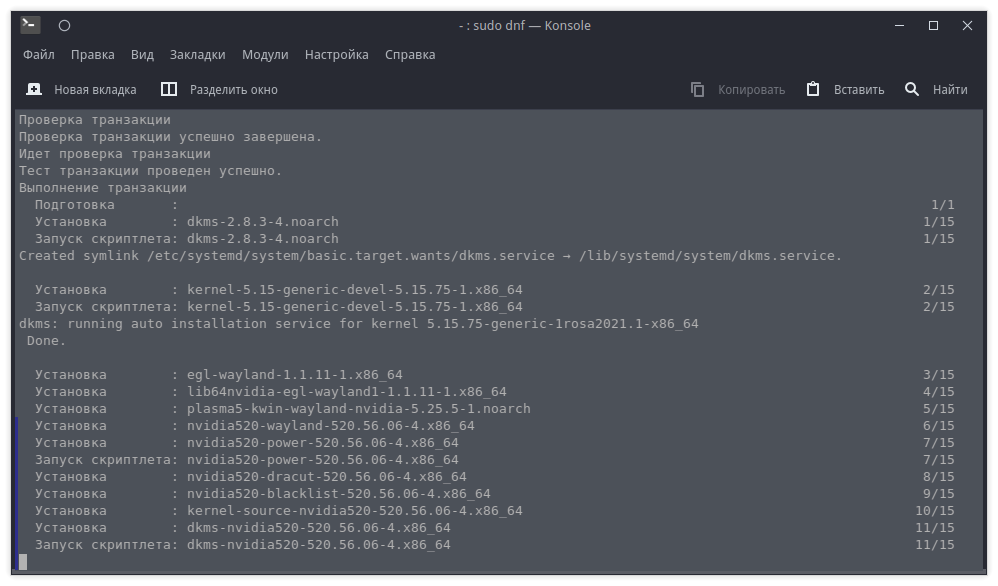Open the Справка menu
Image resolution: width=998 pixels, height=586 pixels.
[x=410, y=55]
